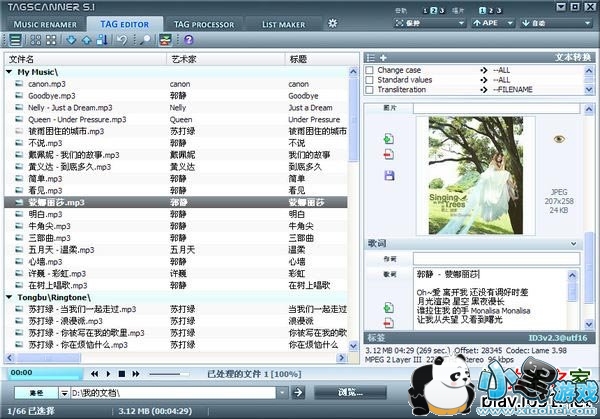
Task: Go to List Maker tab
Action: pyautogui.click(x=284, y=24)
